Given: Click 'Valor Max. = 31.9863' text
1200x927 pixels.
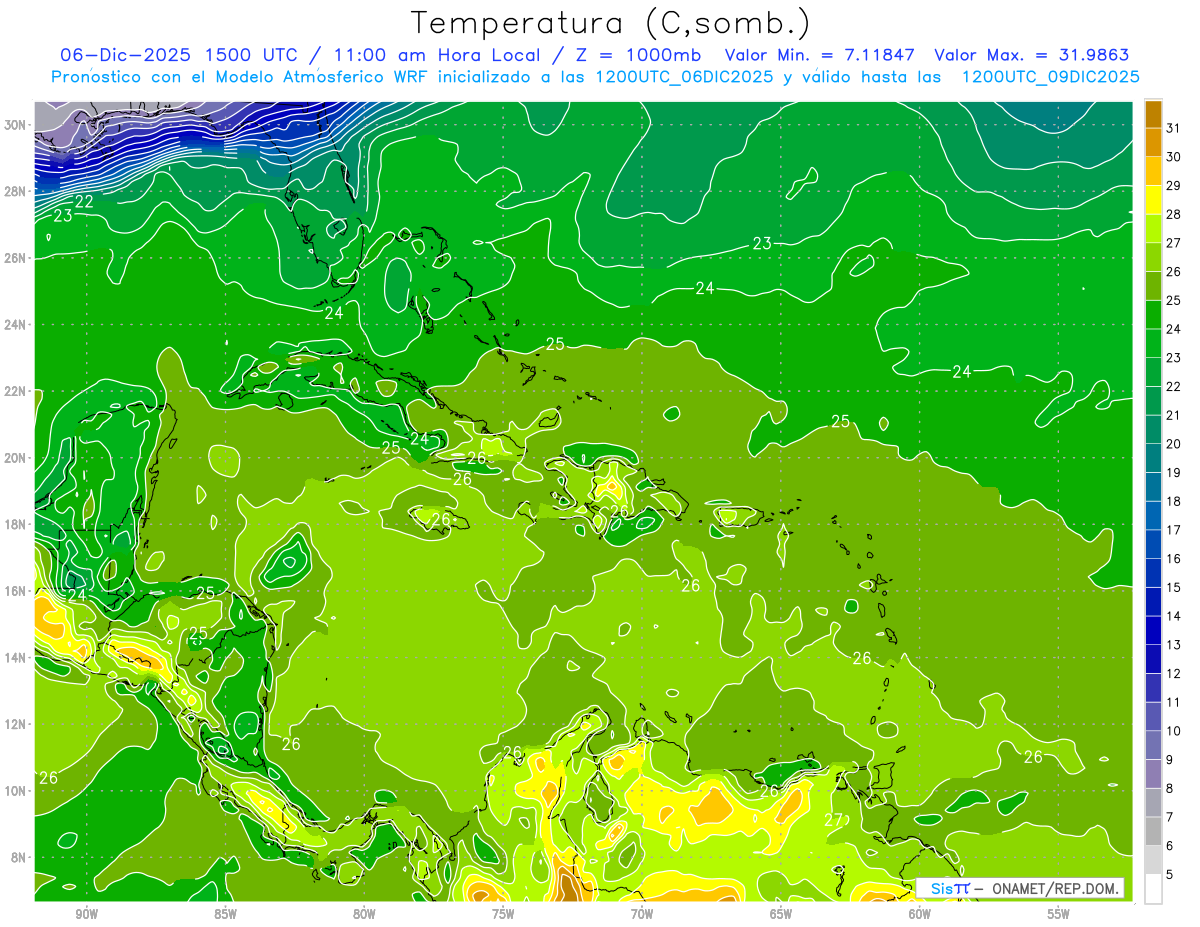Looking at the screenshot, I should [x=1030, y=55].
